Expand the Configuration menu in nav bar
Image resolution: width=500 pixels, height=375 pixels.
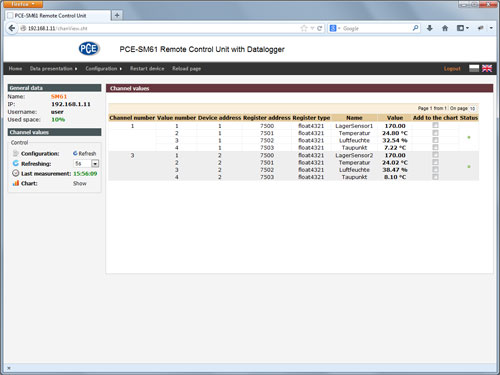tap(104, 68)
